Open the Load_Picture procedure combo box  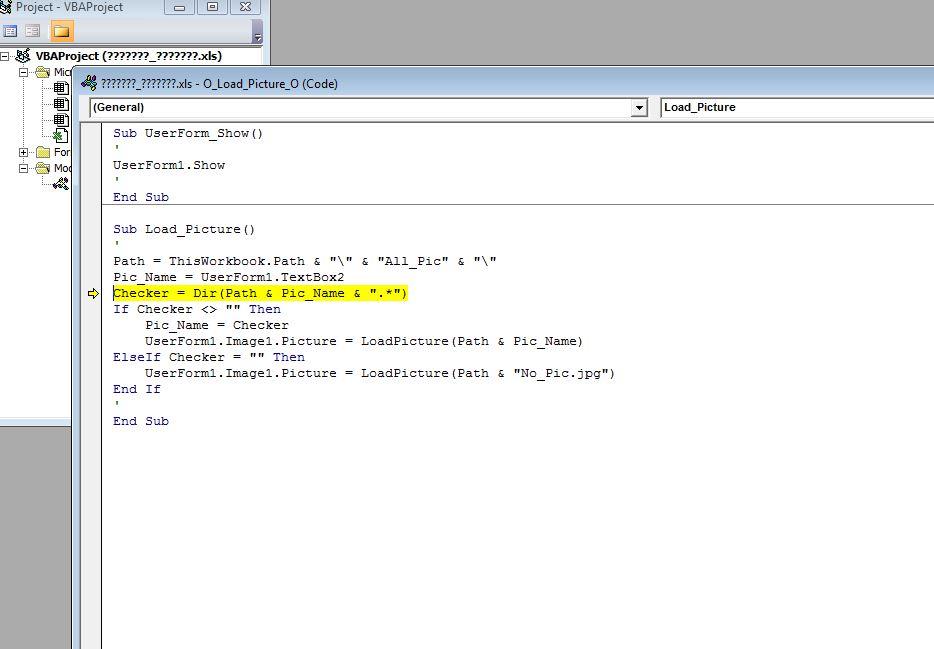[x=797, y=108]
